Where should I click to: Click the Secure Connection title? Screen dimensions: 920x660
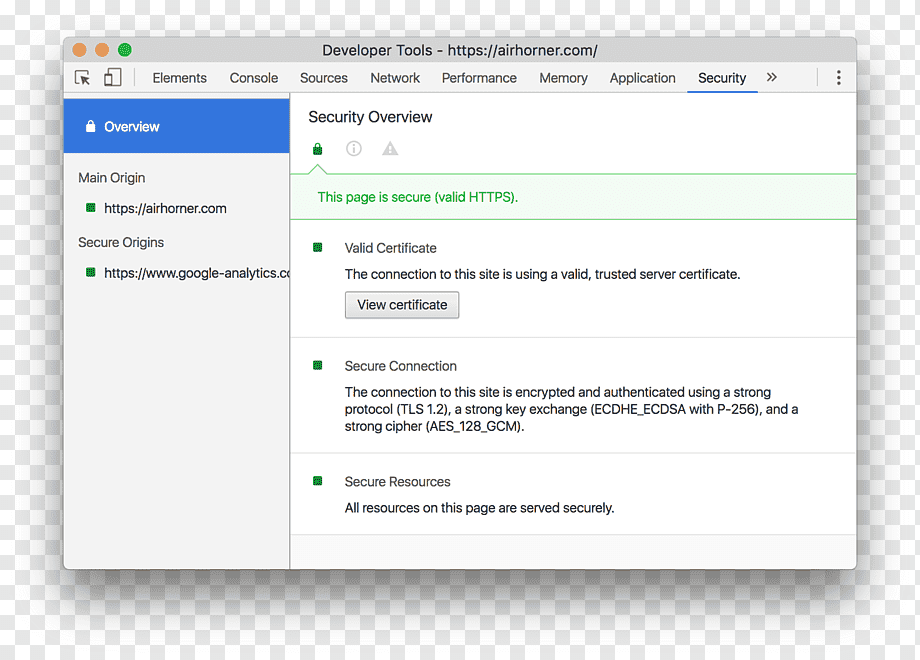pos(400,366)
